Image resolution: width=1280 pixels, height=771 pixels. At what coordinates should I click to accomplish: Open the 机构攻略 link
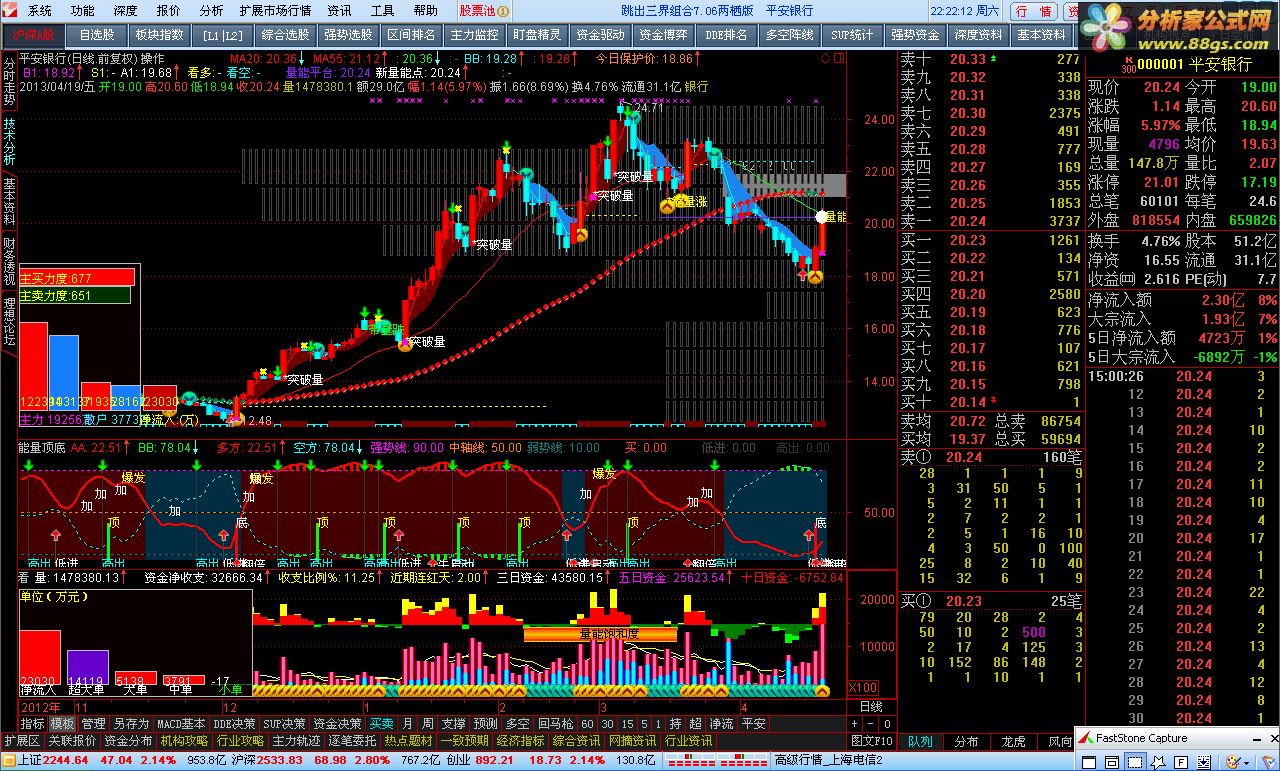184,741
